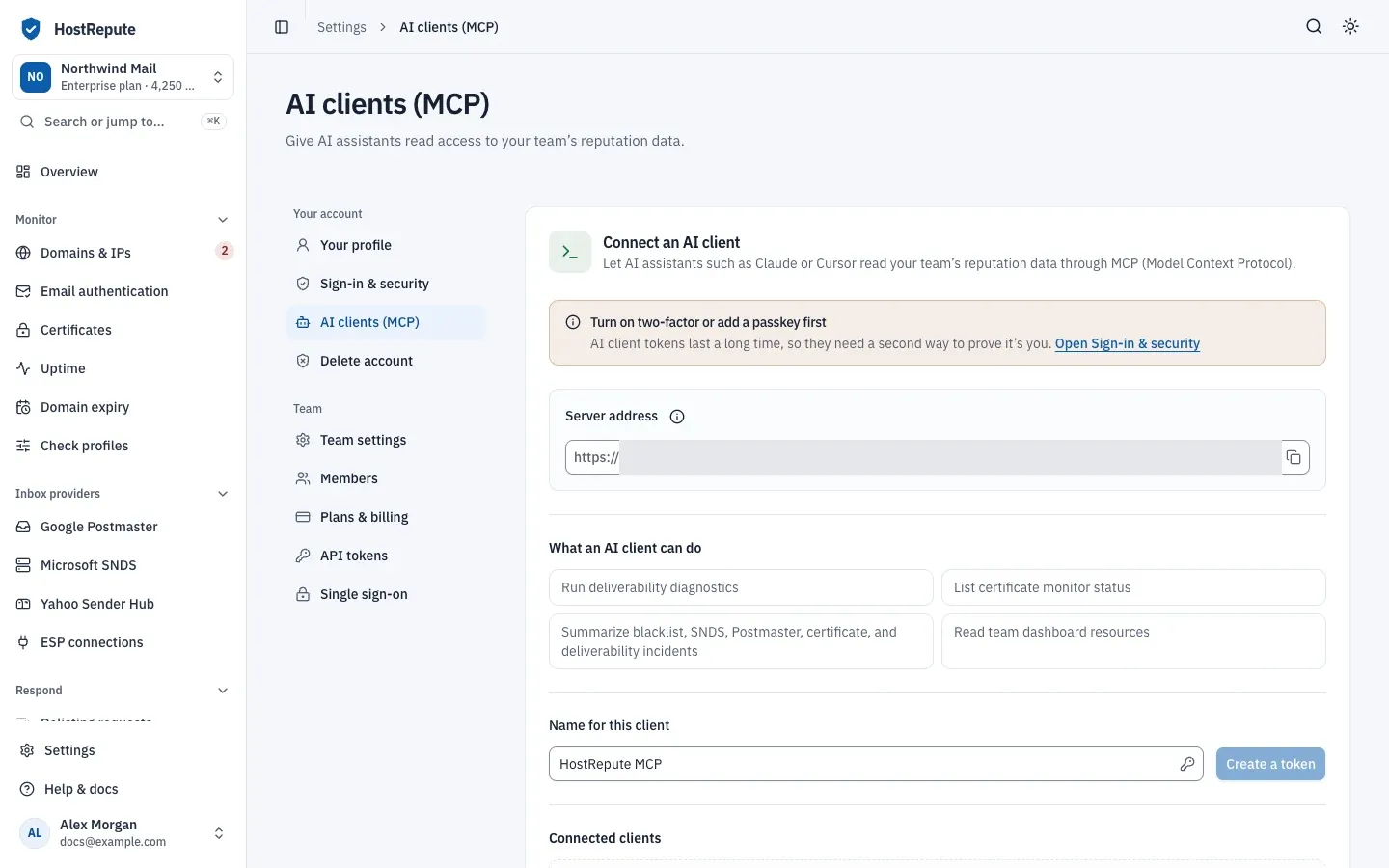Copy the server address
1389x868 pixels.
(1294, 457)
